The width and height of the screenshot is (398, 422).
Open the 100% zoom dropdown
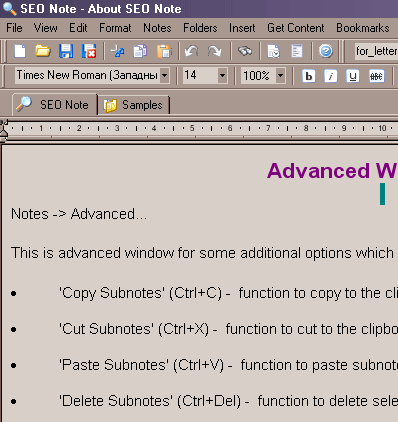point(281,76)
